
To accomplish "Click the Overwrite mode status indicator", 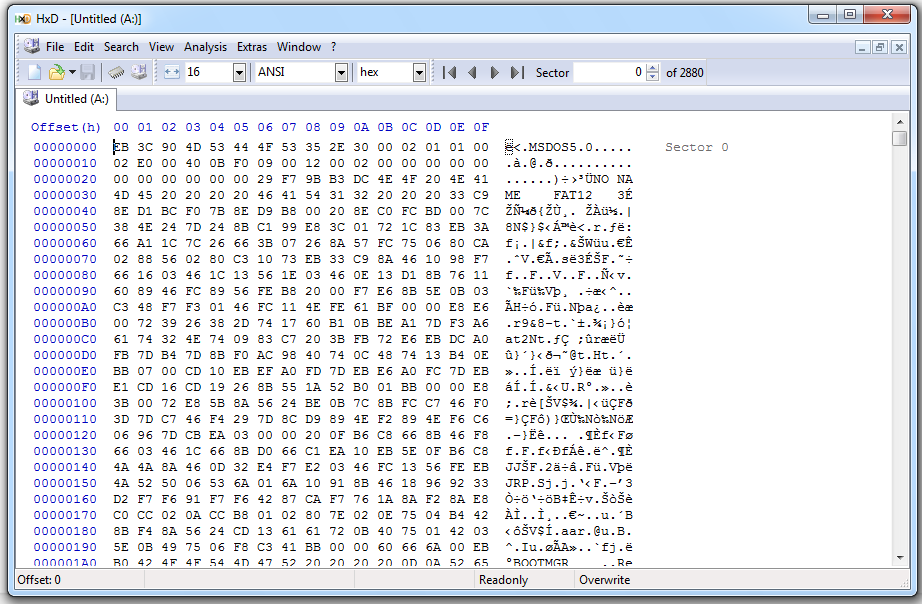I will [x=604, y=580].
